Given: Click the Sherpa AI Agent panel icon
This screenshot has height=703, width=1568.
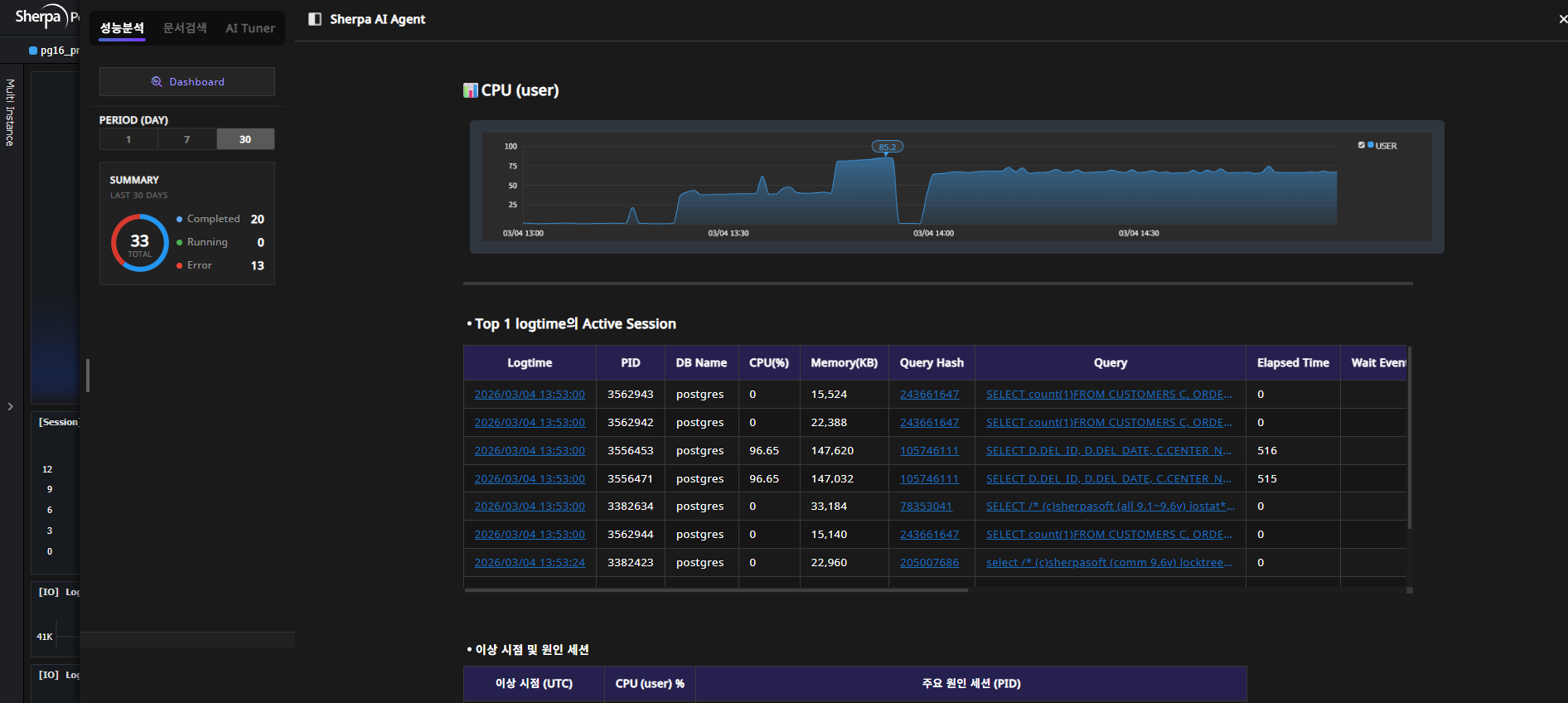Looking at the screenshot, I should (315, 19).
